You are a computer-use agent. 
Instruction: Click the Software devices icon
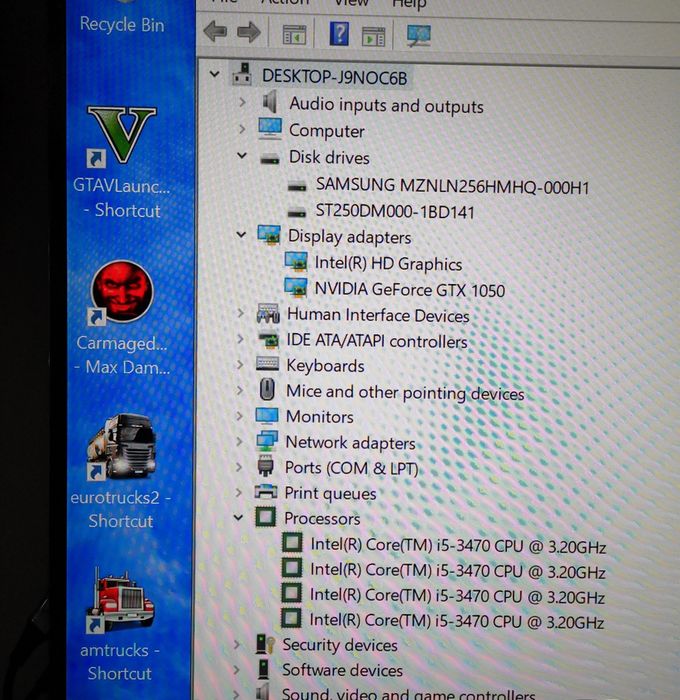point(263,669)
